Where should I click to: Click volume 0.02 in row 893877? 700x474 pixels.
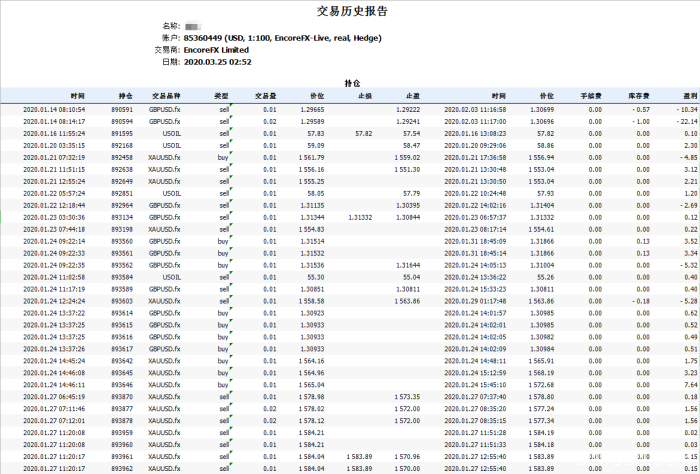coord(270,409)
